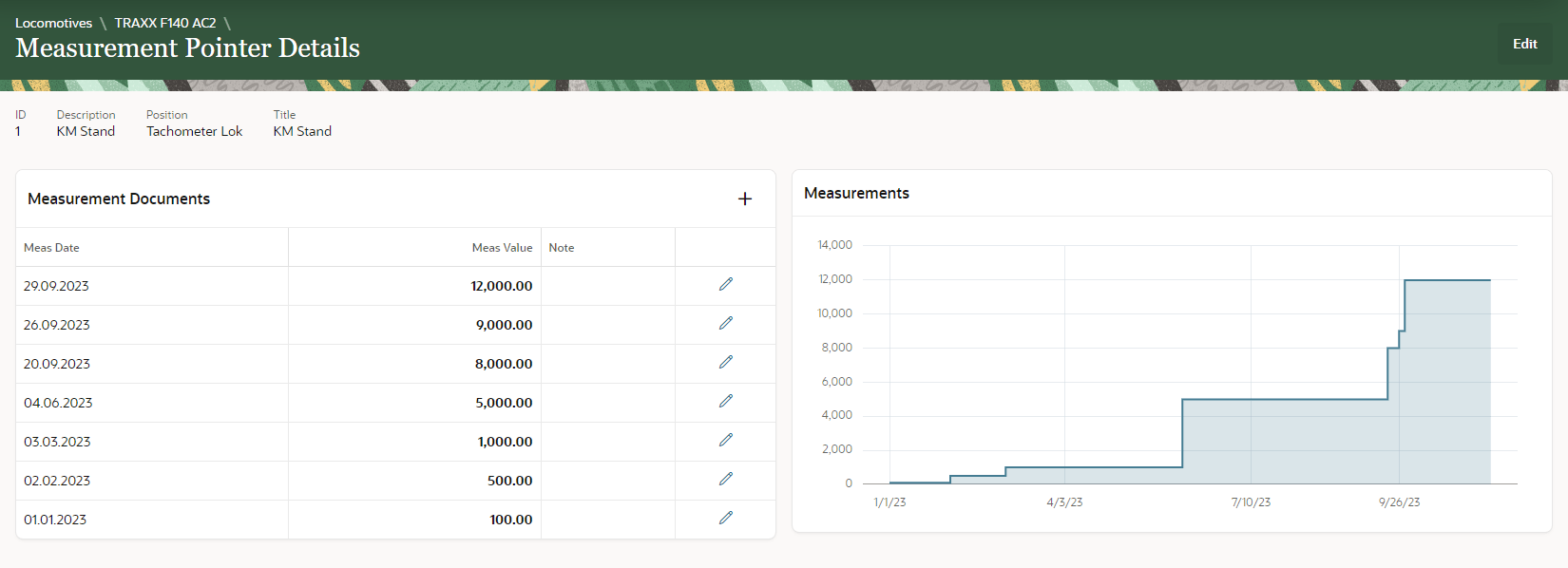Edit the 01.01.2023 measurement record
Viewport: 1568px width, 568px height.
point(726,518)
